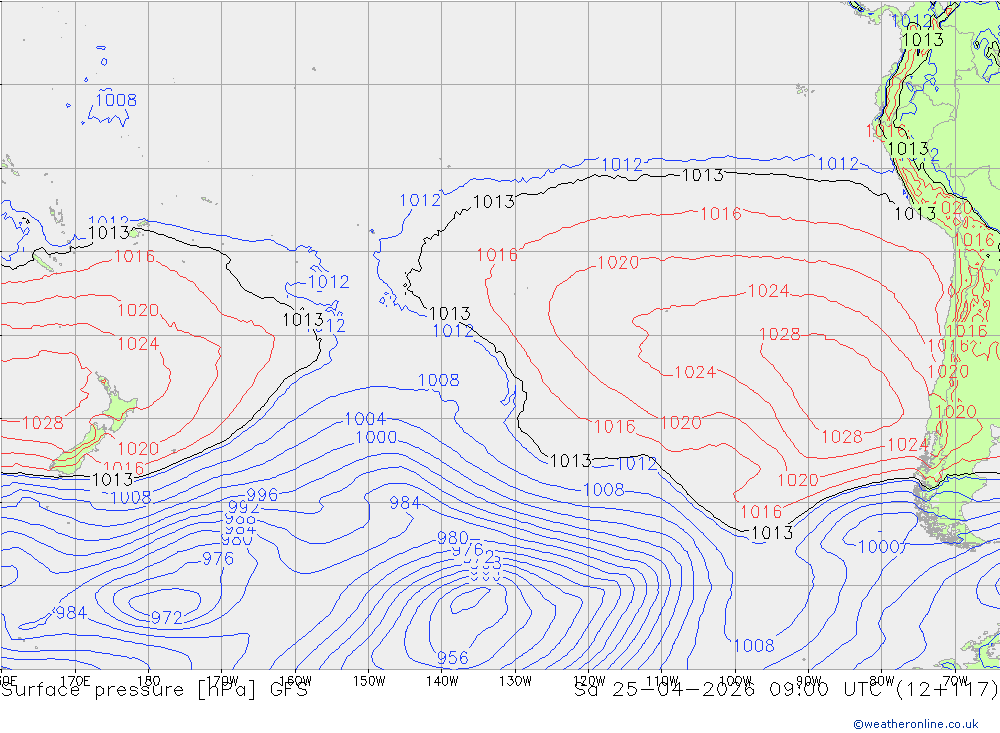This screenshot has width=1000, height=733.
Task: Click the 150W longitude label
Action: coord(369,681)
